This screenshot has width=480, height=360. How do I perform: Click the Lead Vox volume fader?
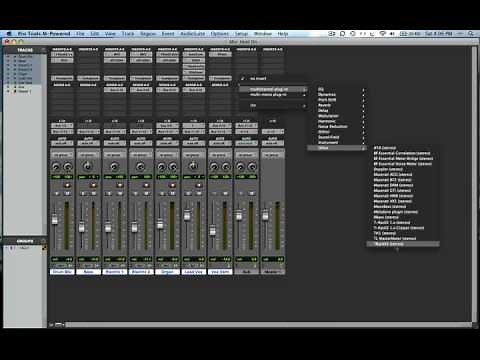(x=187, y=216)
